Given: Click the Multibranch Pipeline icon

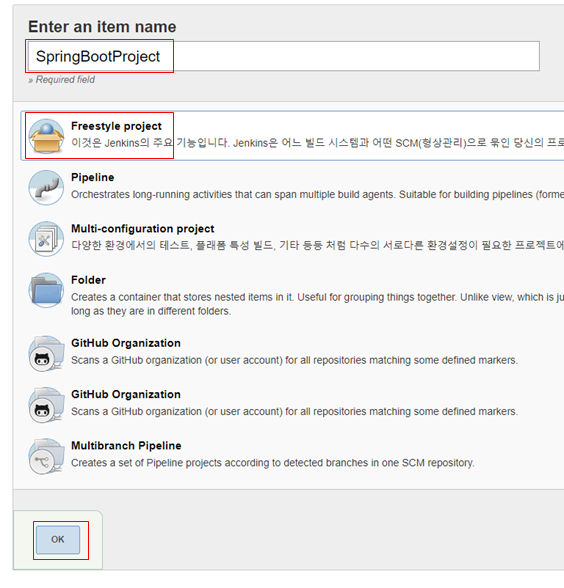Looking at the screenshot, I should (46, 456).
